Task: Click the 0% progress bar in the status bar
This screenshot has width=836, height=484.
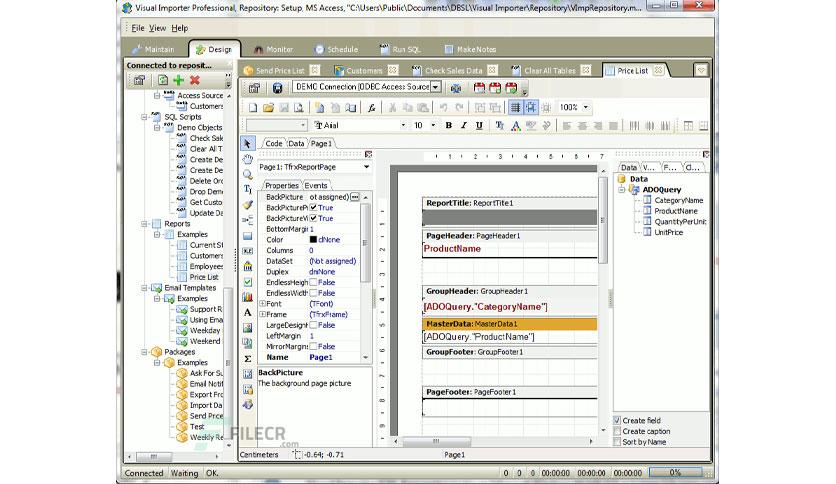Action: point(676,472)
